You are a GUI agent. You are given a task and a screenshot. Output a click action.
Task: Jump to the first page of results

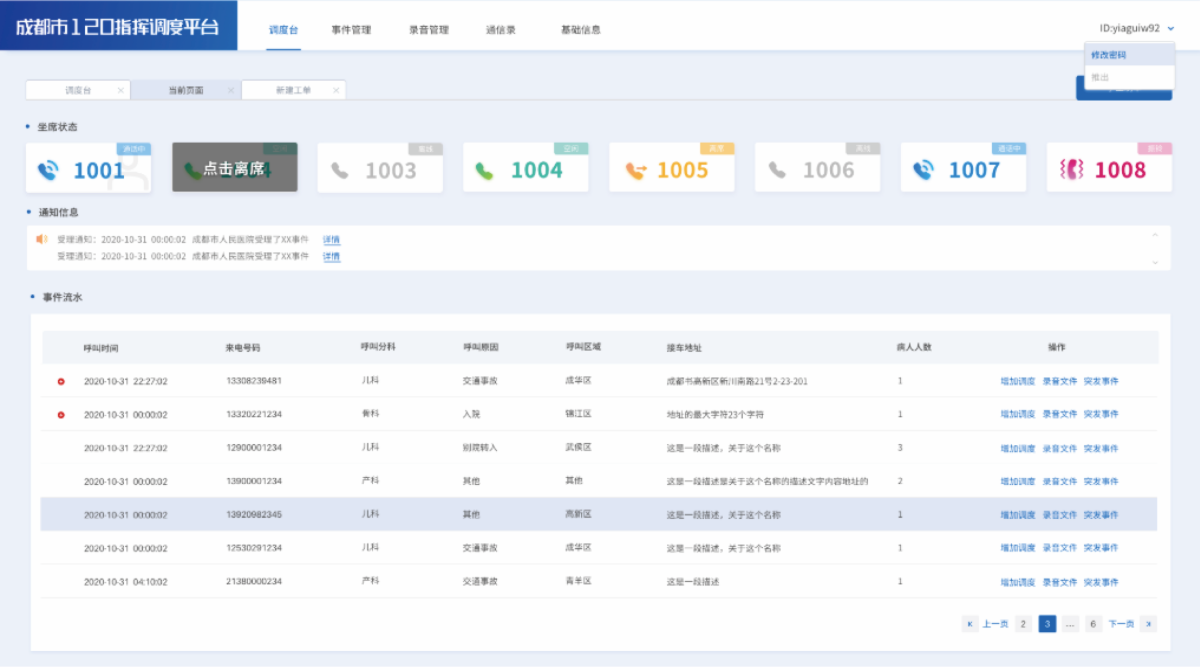(x=969, y=624)
